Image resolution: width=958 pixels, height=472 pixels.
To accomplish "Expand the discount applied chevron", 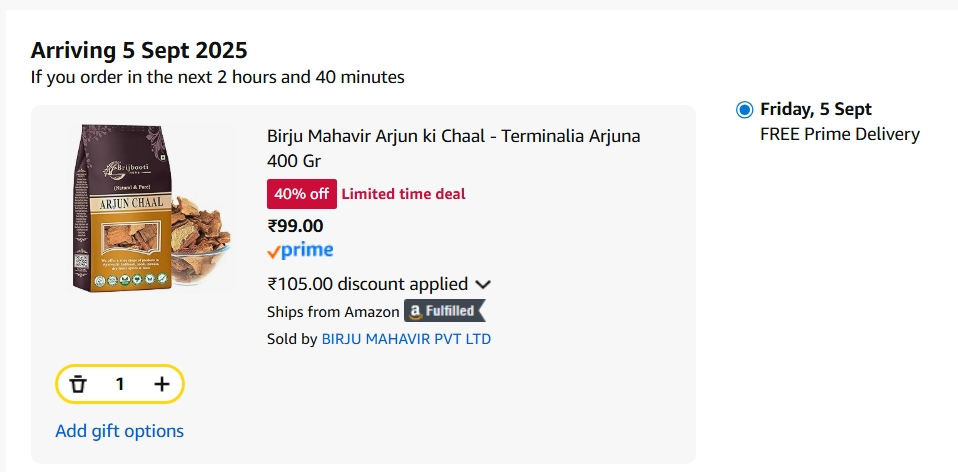I will [483, 285].
